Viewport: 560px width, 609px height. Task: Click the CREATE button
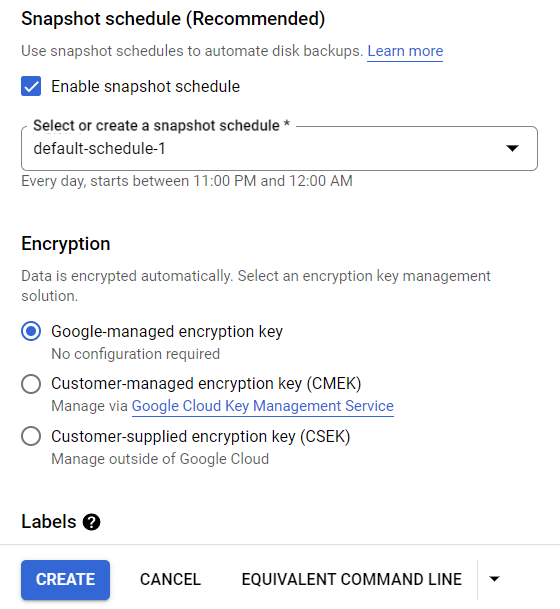[65, 579]
